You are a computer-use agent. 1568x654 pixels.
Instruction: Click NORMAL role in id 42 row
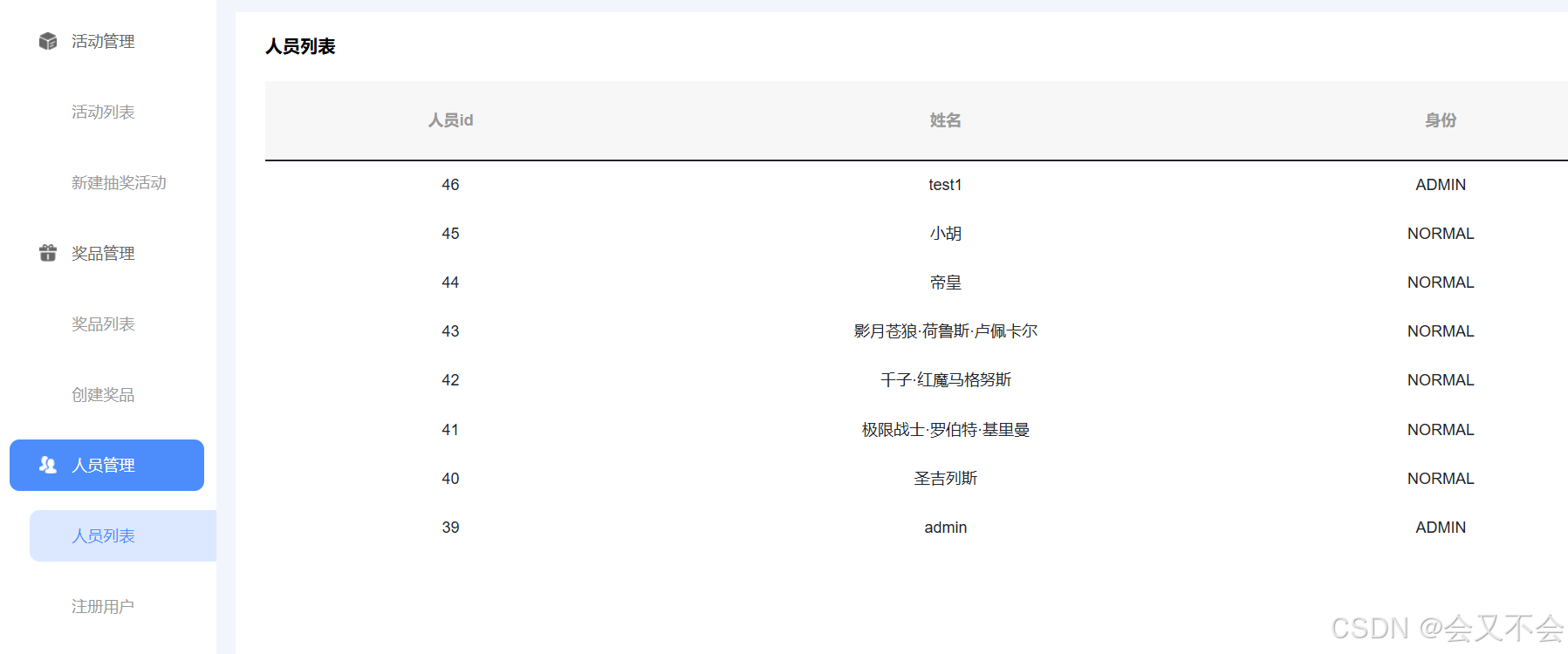1441,380
